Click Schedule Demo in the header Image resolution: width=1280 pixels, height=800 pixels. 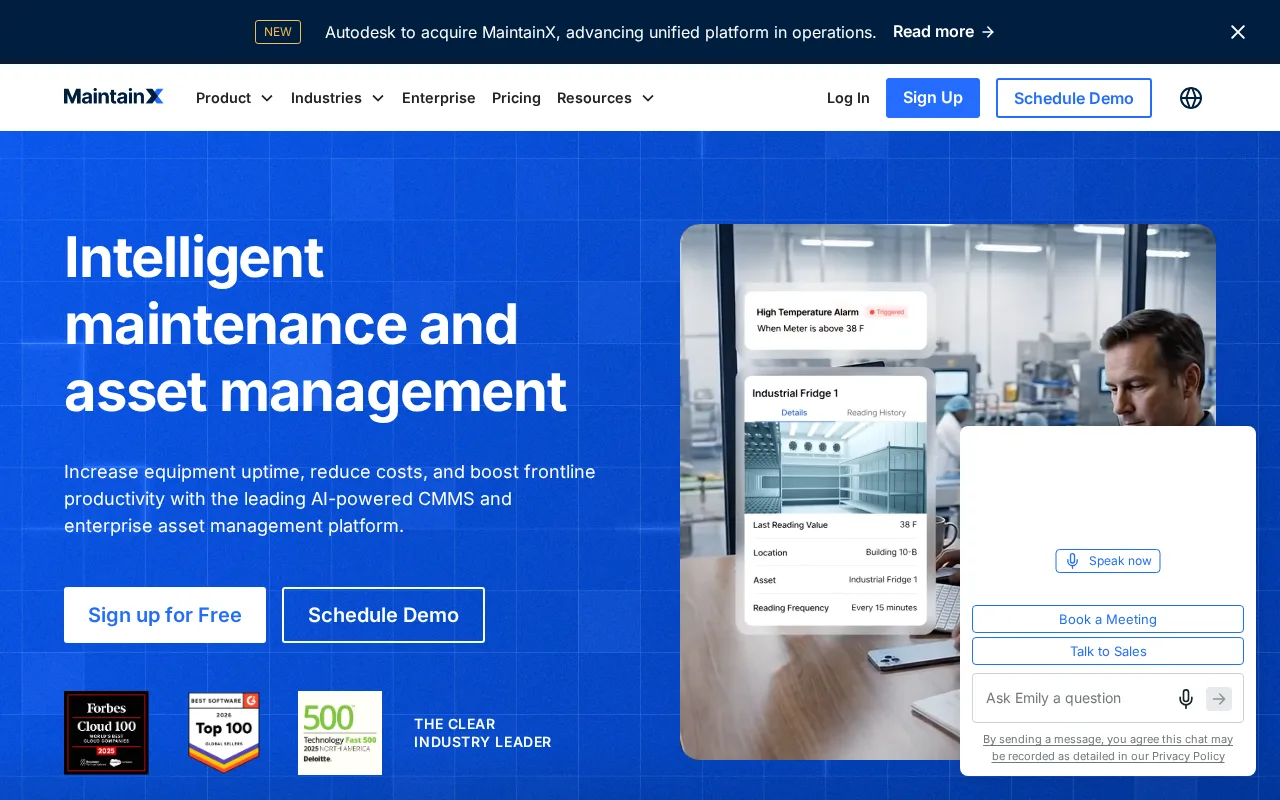click(1074, 98)
